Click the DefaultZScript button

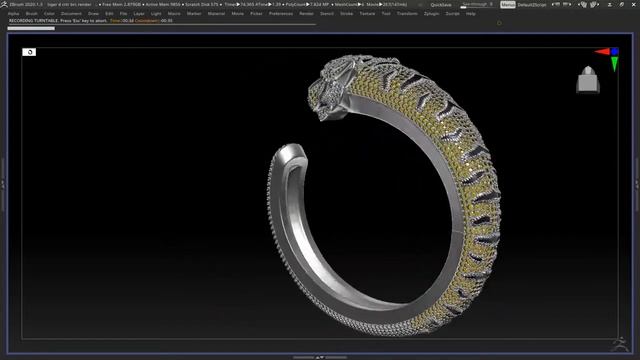tap(532, 5)
